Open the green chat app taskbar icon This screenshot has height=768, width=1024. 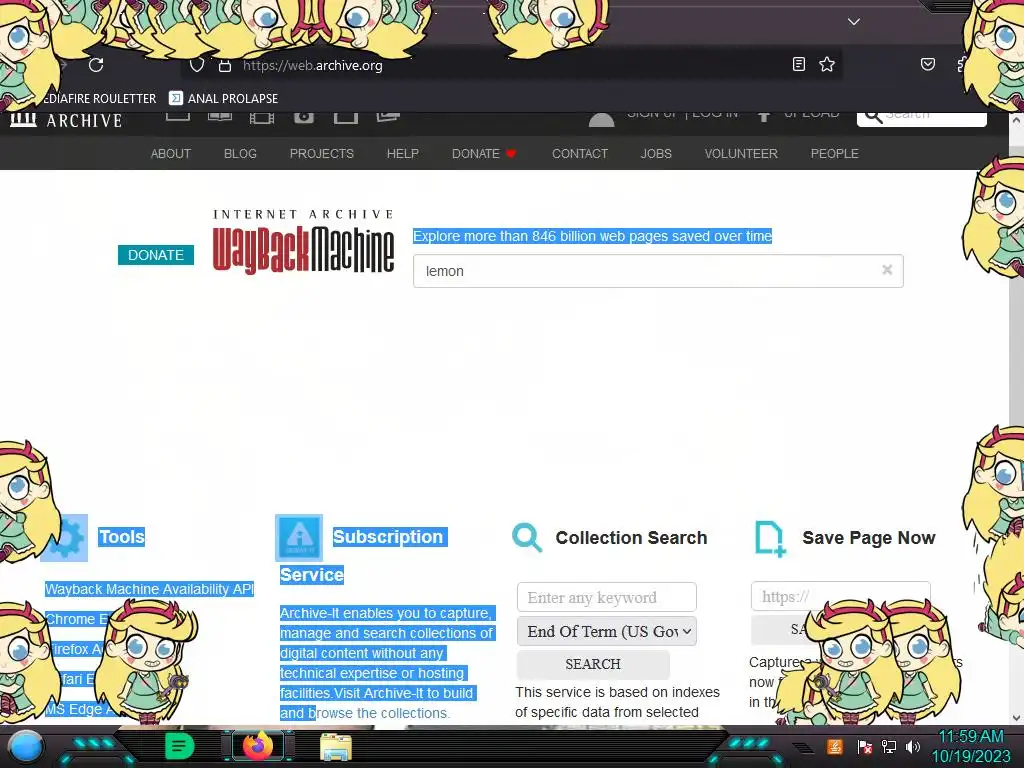tap(179, 746)
